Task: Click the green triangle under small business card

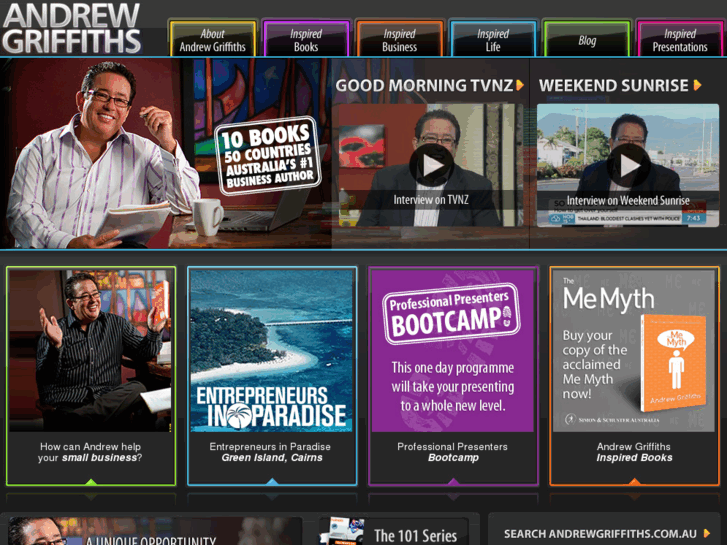Action: click(x=91, y=482)
